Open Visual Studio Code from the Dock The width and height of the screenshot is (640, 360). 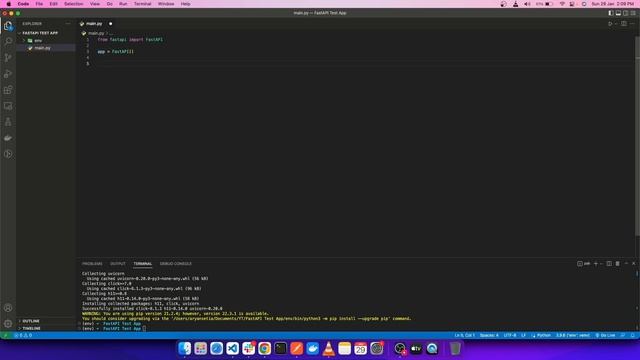click(233, 348)
